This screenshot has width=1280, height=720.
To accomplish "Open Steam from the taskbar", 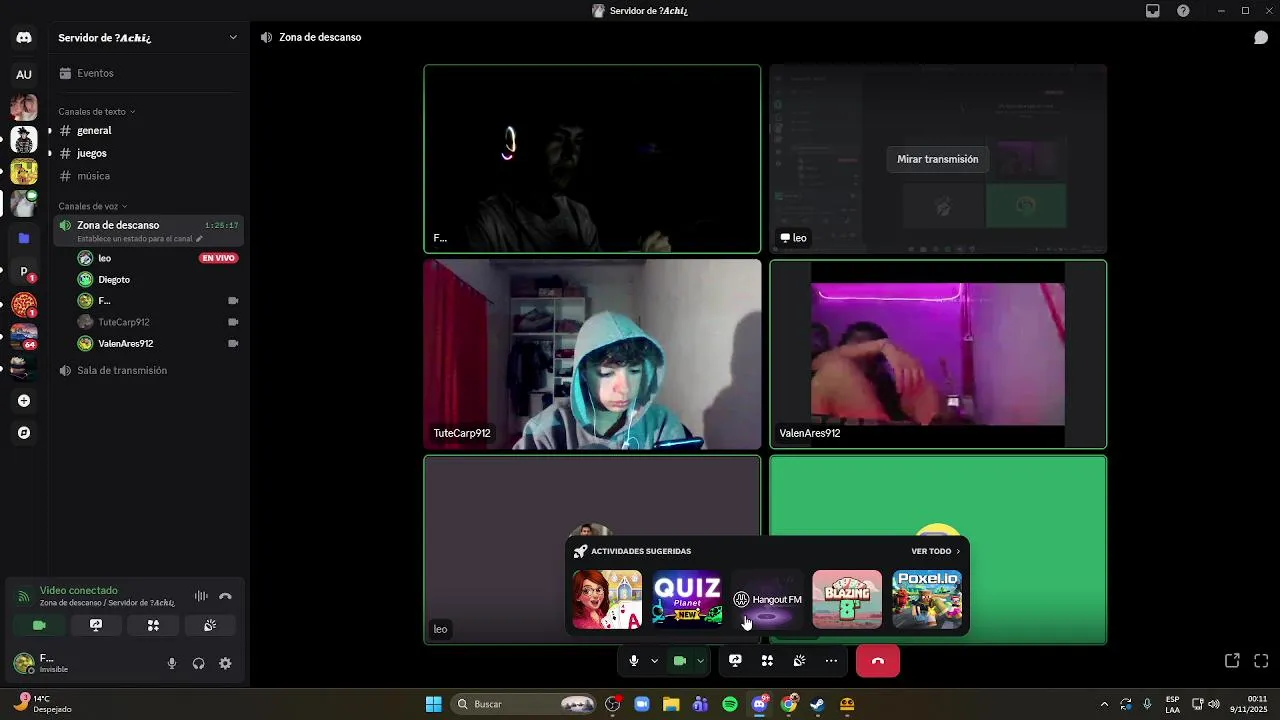I will [x=817, y=704].
